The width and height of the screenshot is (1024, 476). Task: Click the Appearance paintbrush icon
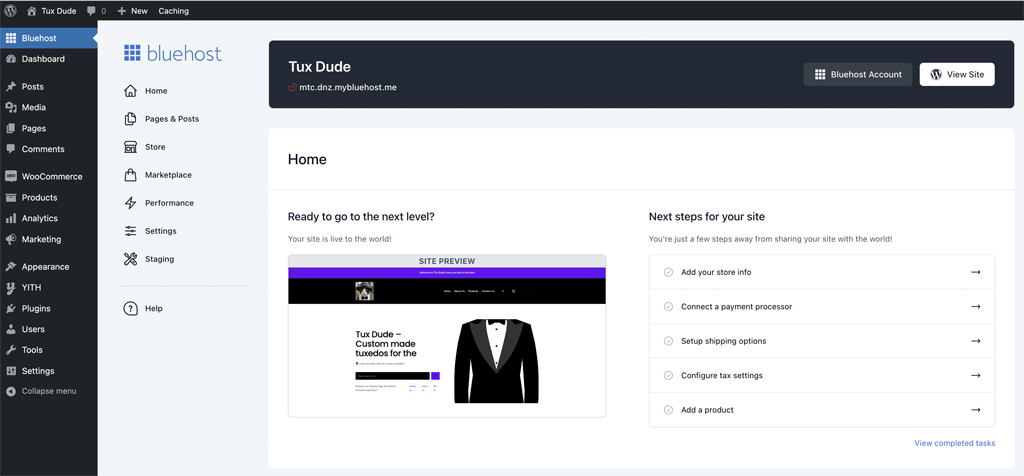[10, 266]
